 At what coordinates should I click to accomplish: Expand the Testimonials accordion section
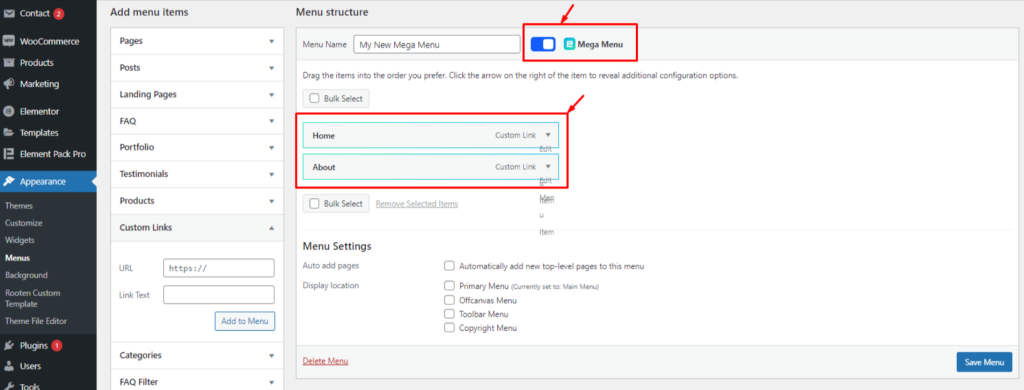[x=197, y=174]
